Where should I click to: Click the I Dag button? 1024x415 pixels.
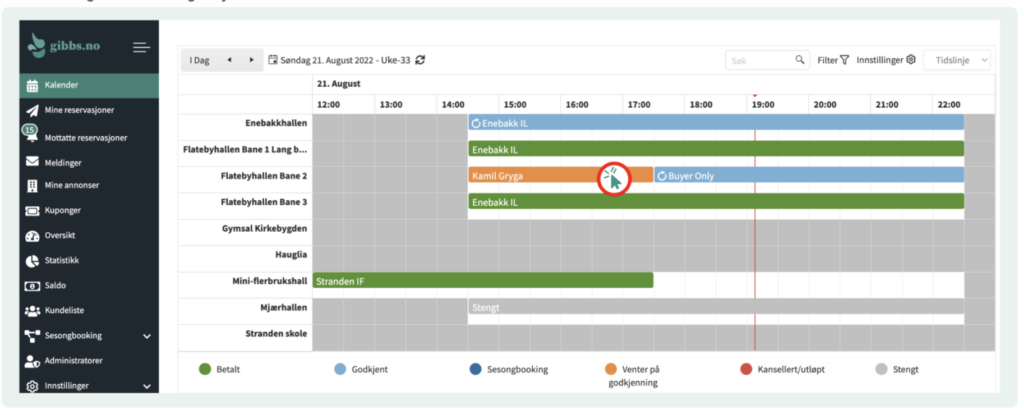[x=199, y=60]
